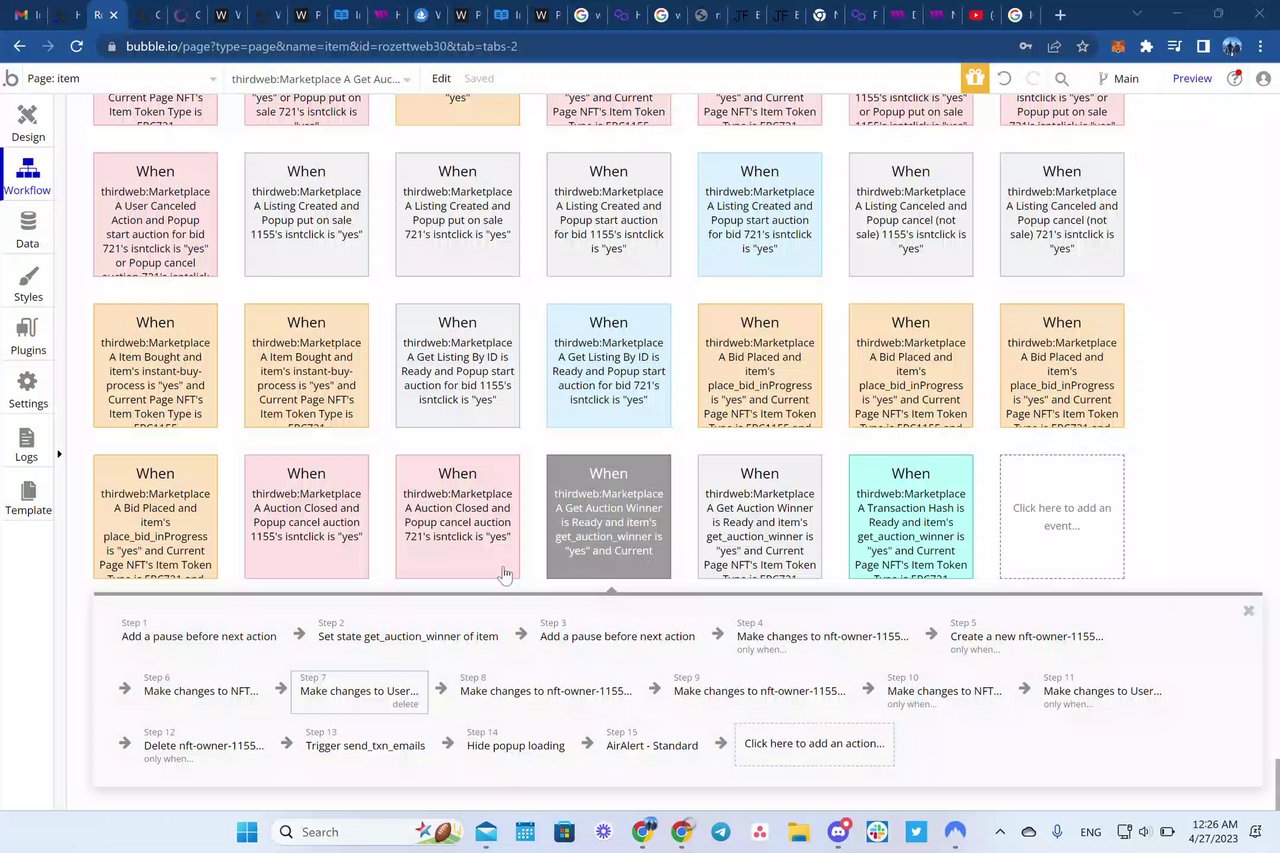Open Twitter from the taskbar

coord(916,832)
